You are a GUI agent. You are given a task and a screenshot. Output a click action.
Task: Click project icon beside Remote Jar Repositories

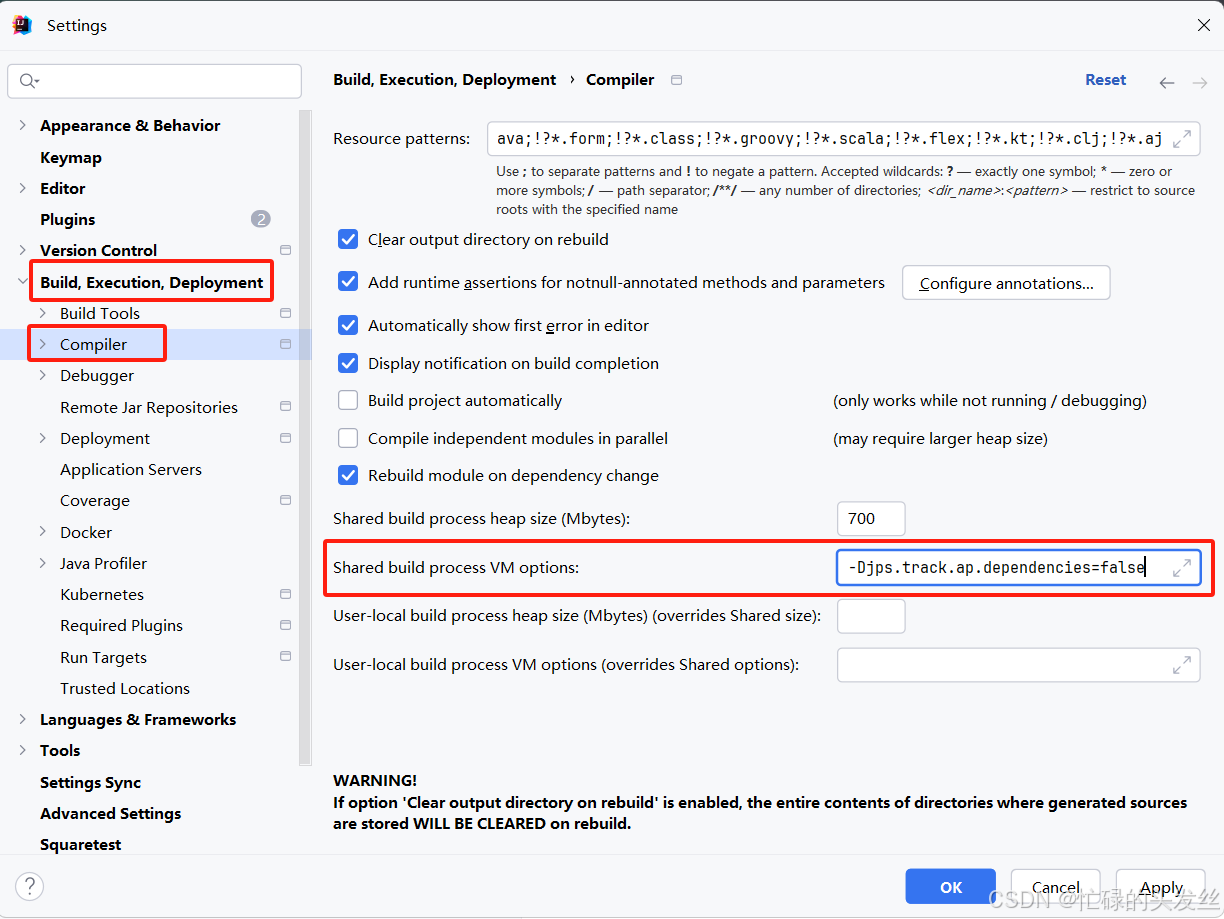tap(286, 407)
